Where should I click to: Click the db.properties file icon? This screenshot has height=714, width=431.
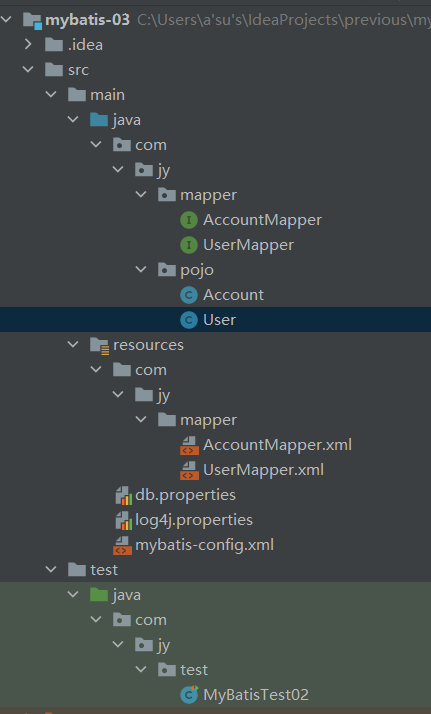(123, 495)
